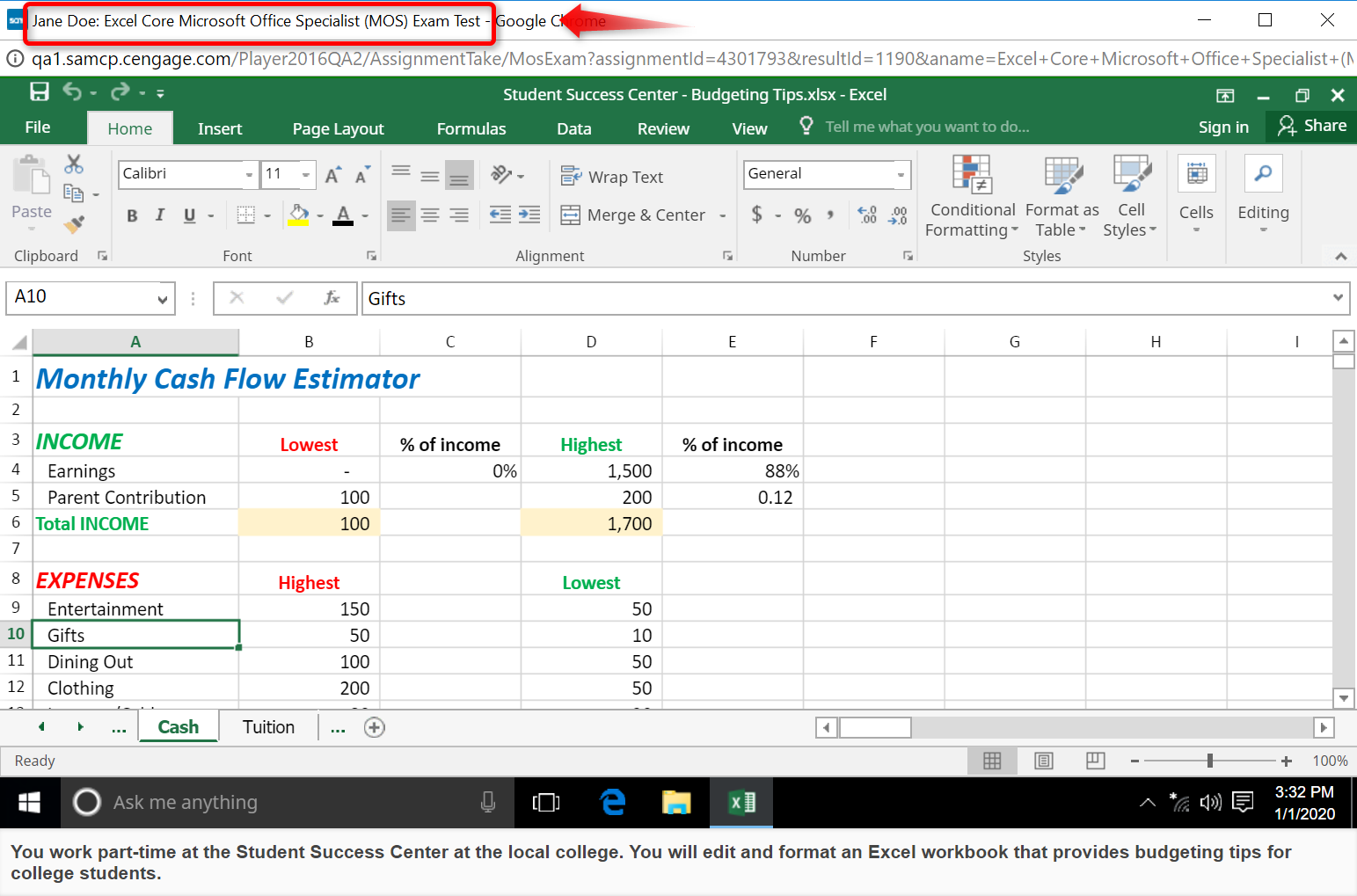This screenshot has height=896, width=1357.
Task: Switch to the Tuition sheet tab
Action: click(268, 727)
